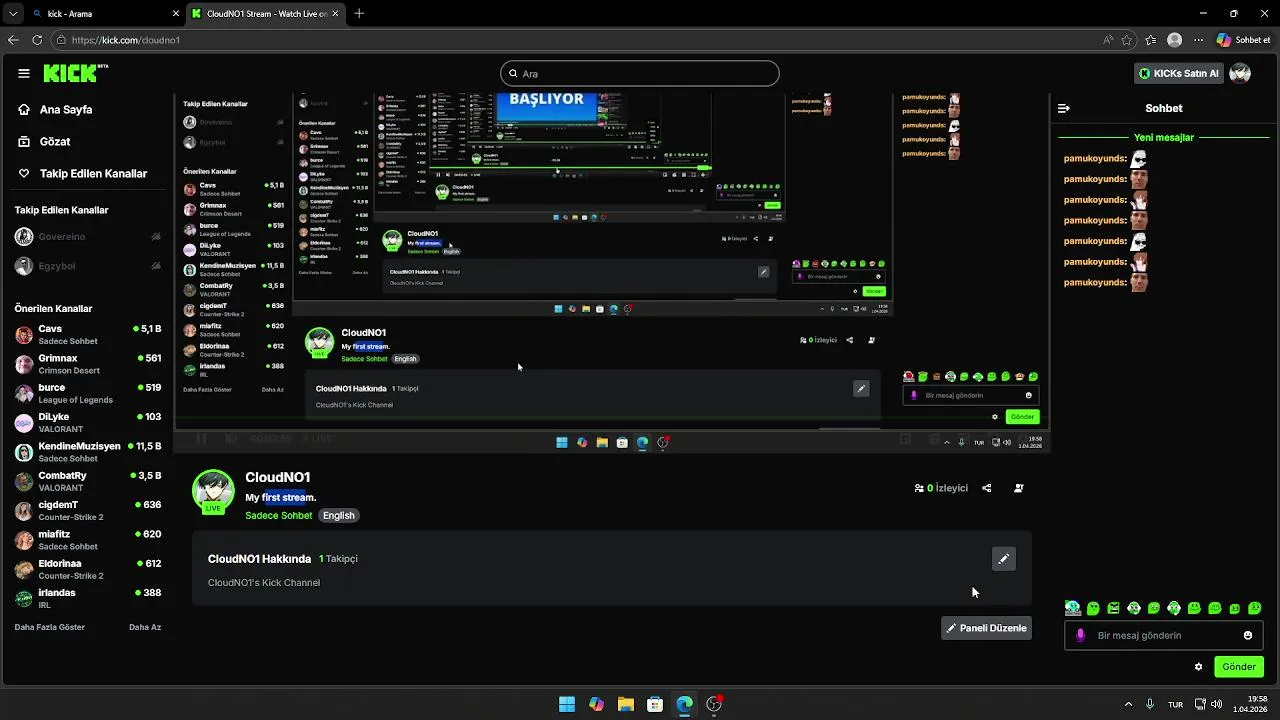
Task: Open the Edge browser profile icon
Action: tap(1175, 40)
